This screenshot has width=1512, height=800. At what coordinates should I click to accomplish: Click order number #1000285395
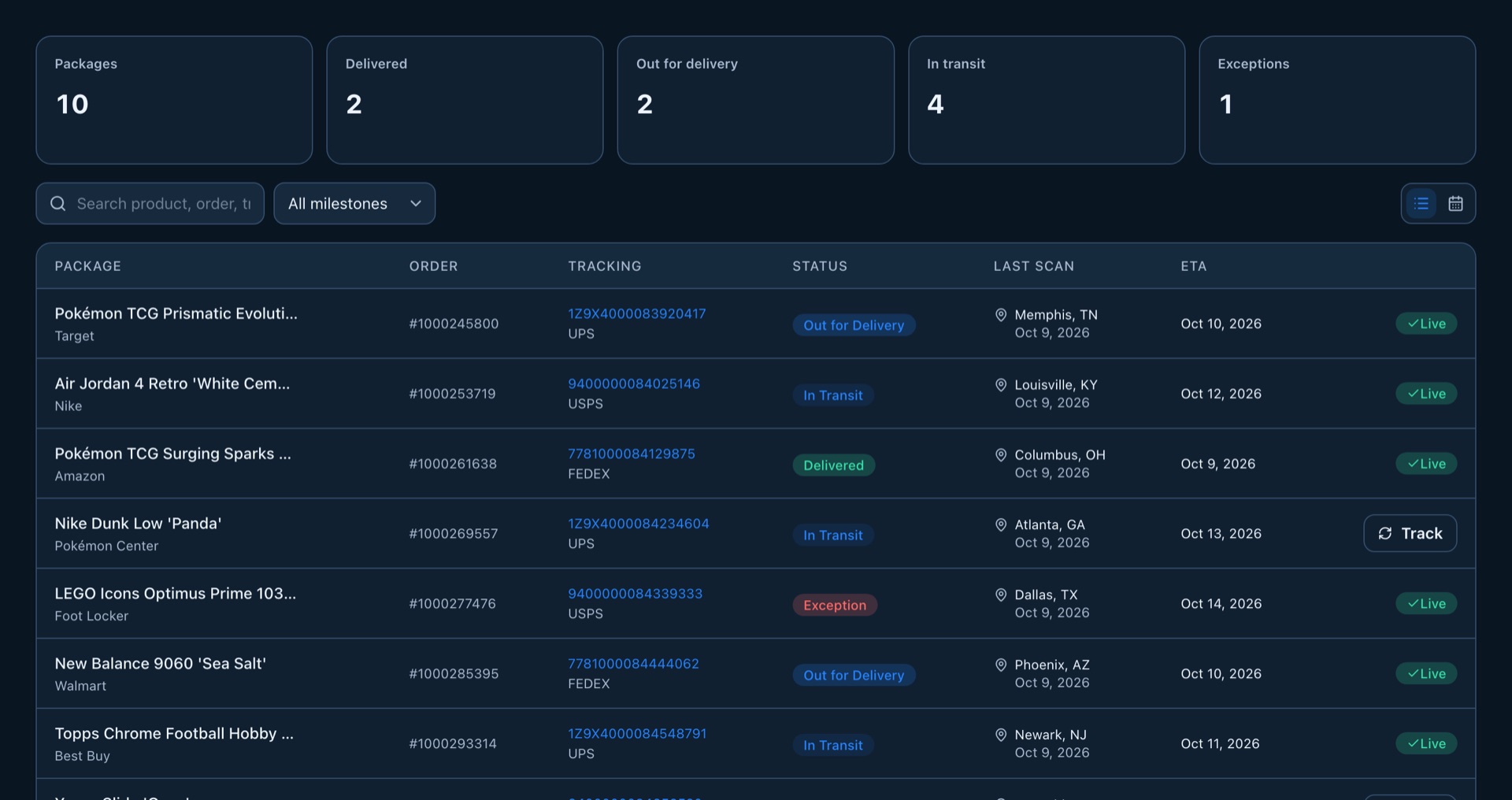[454, 674]
